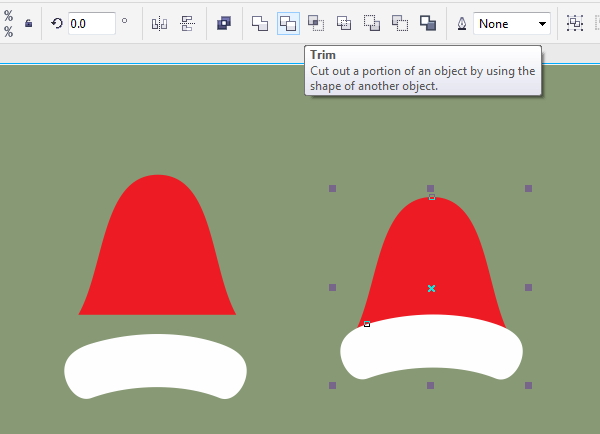The image size is (600, 434).
Task: Click the middle-left selection handle
Action: [333, 287]
